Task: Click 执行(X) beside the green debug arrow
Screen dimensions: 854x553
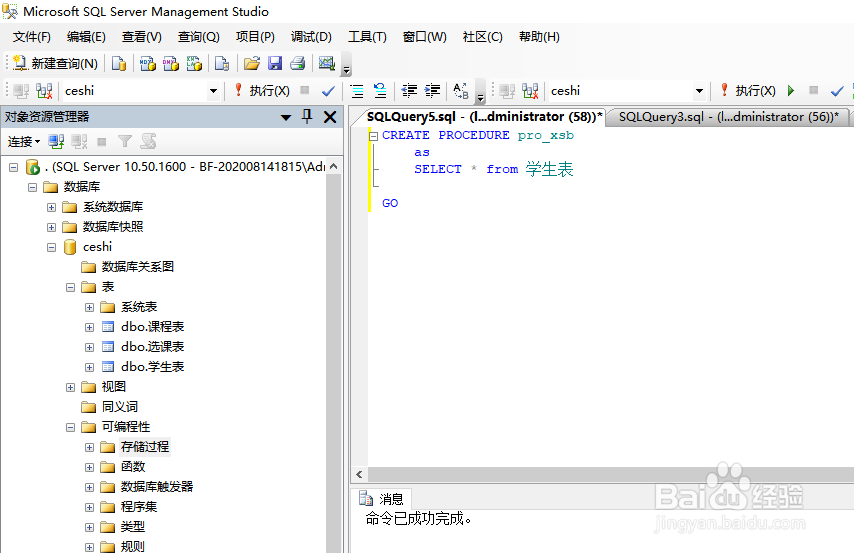Action: (748, 91)
